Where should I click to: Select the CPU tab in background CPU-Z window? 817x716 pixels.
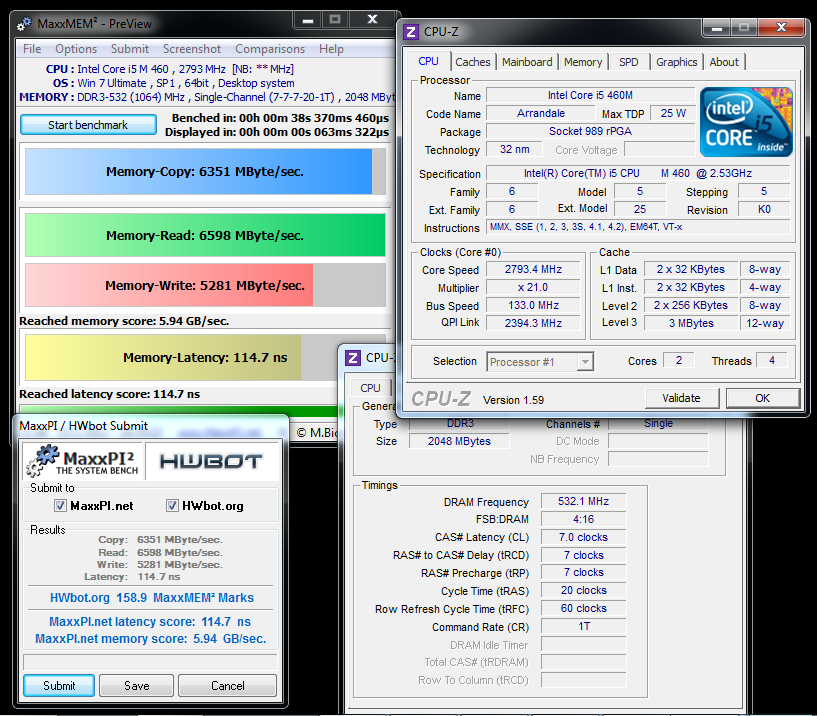[x=370, y=388]
